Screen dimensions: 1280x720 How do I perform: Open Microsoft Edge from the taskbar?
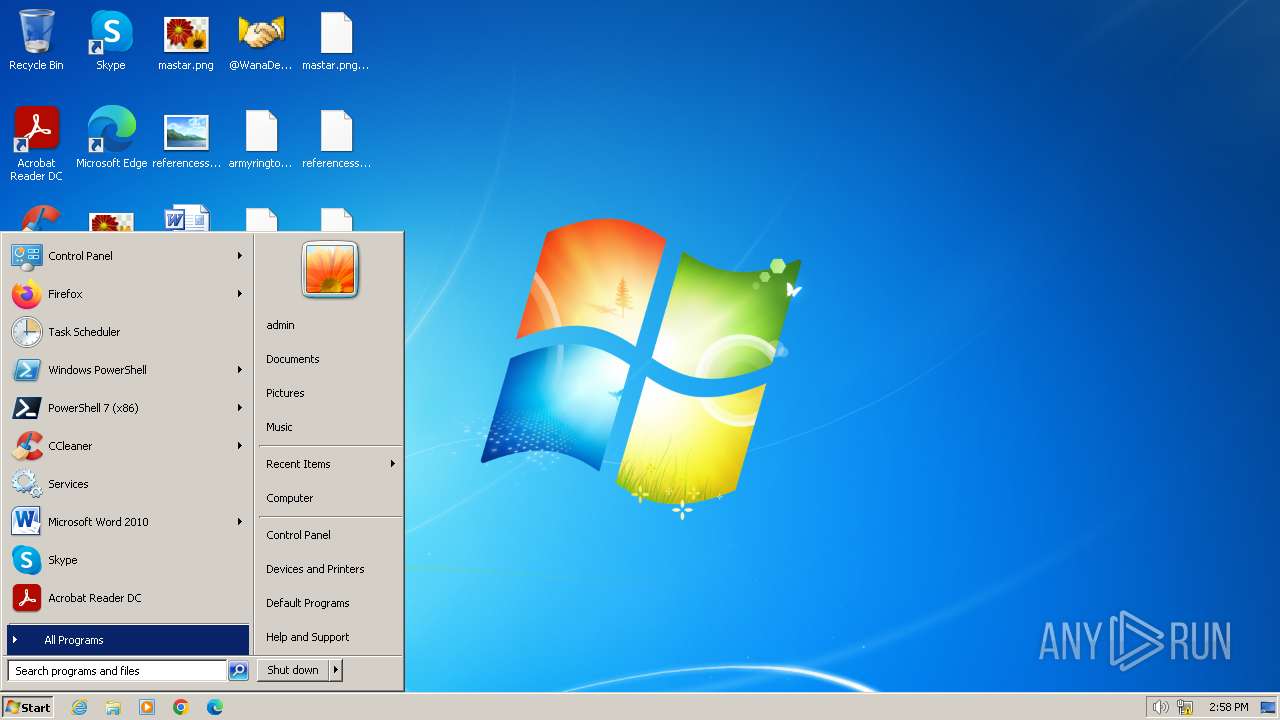pos(215,707)
